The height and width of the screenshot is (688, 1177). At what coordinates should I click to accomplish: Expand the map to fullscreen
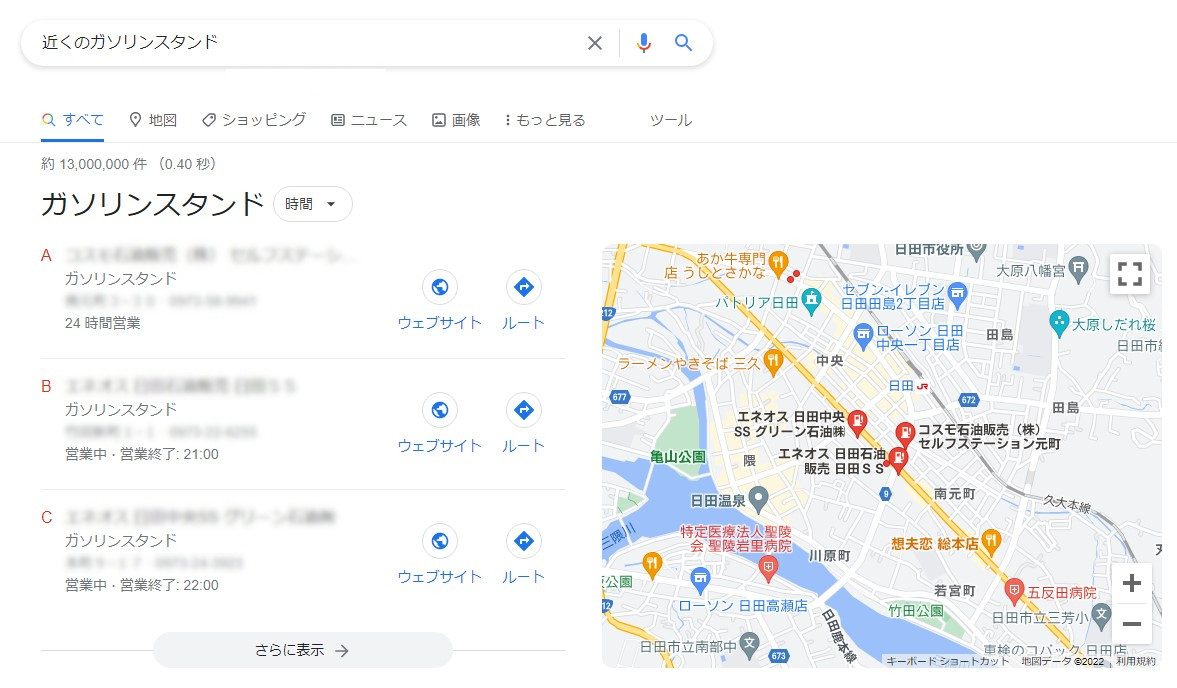(x=1130, y=274)
